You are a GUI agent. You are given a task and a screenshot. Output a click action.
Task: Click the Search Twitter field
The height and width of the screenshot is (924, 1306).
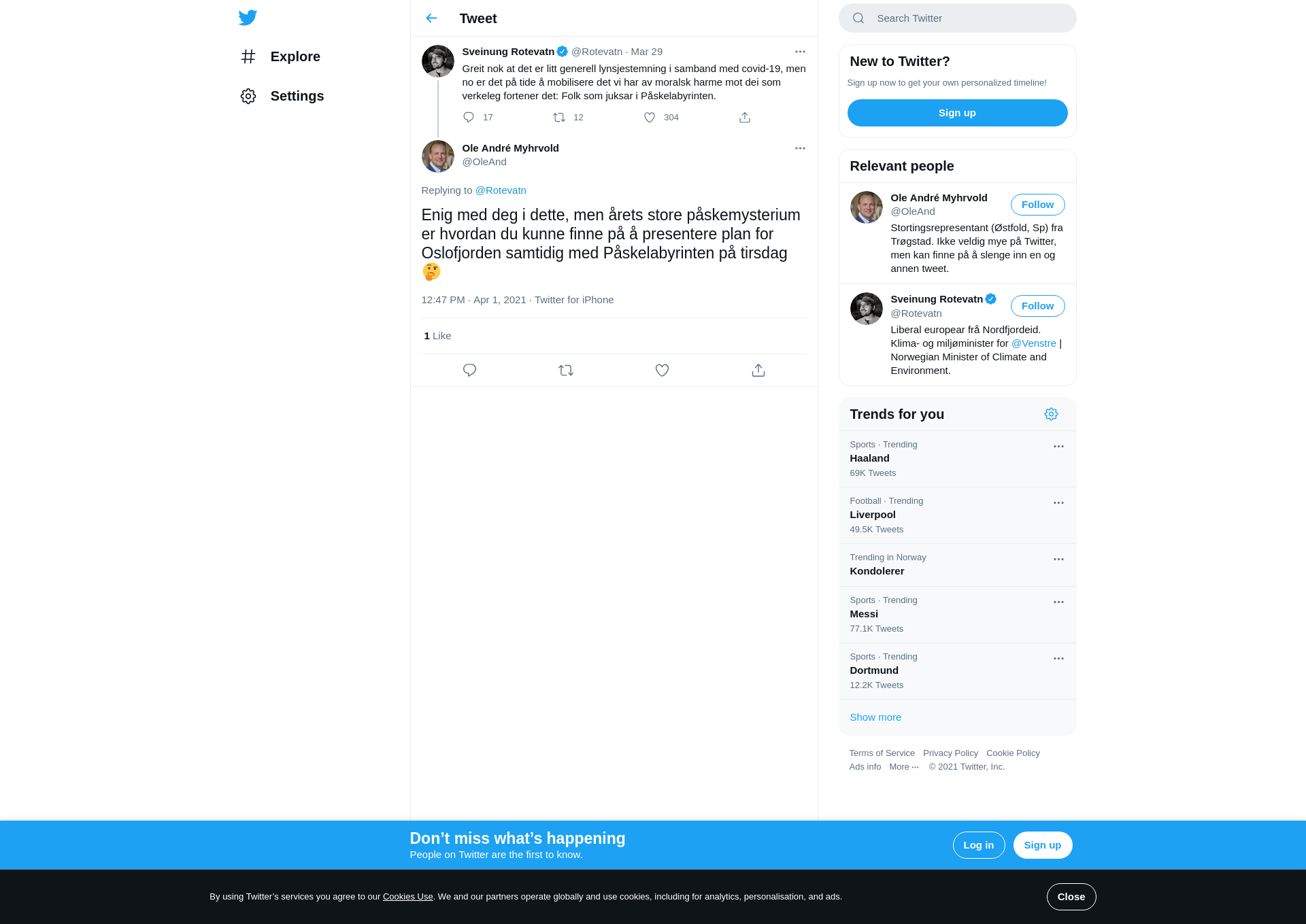coord(957,18)
